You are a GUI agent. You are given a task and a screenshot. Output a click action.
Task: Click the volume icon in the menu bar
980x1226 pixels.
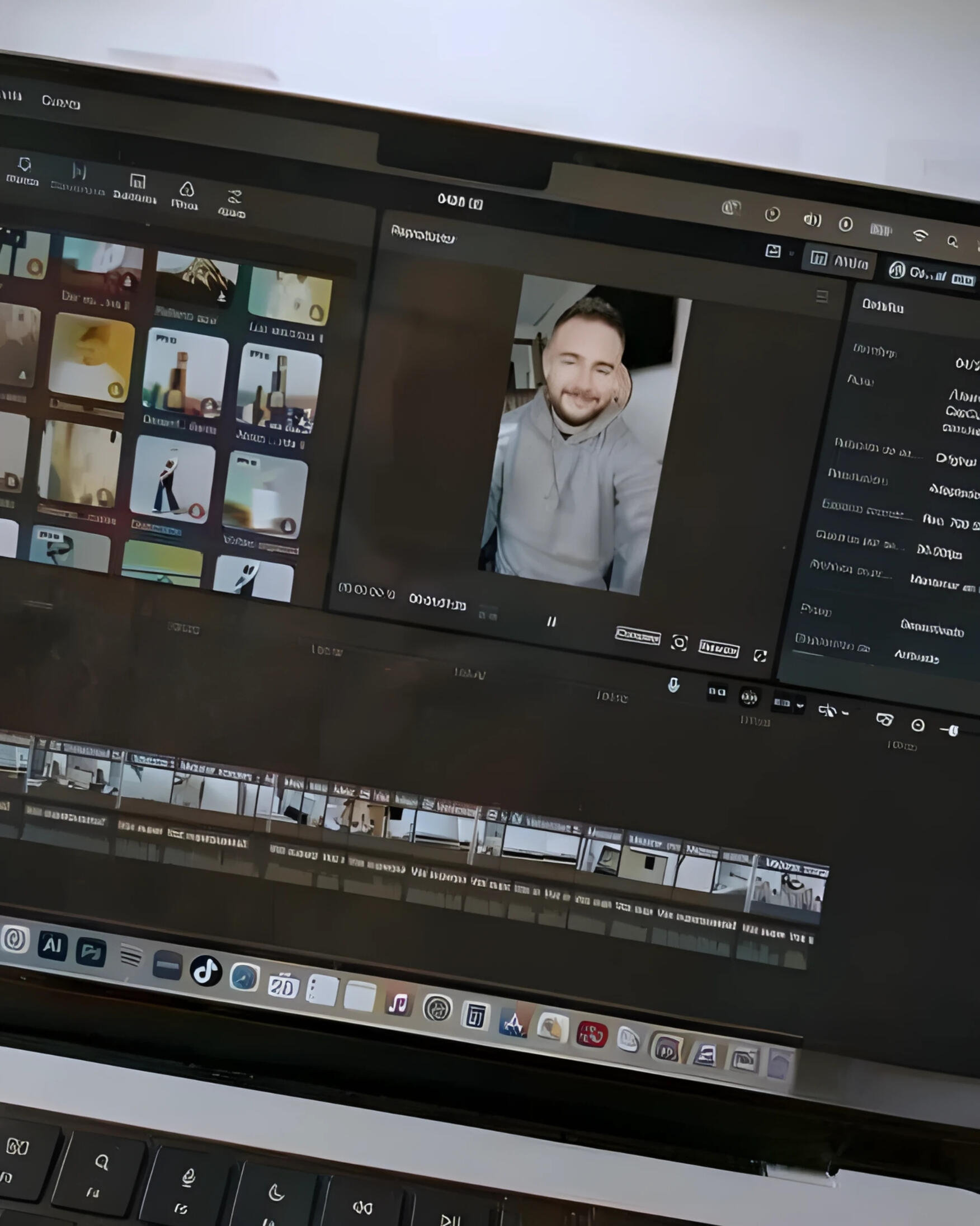812,219
